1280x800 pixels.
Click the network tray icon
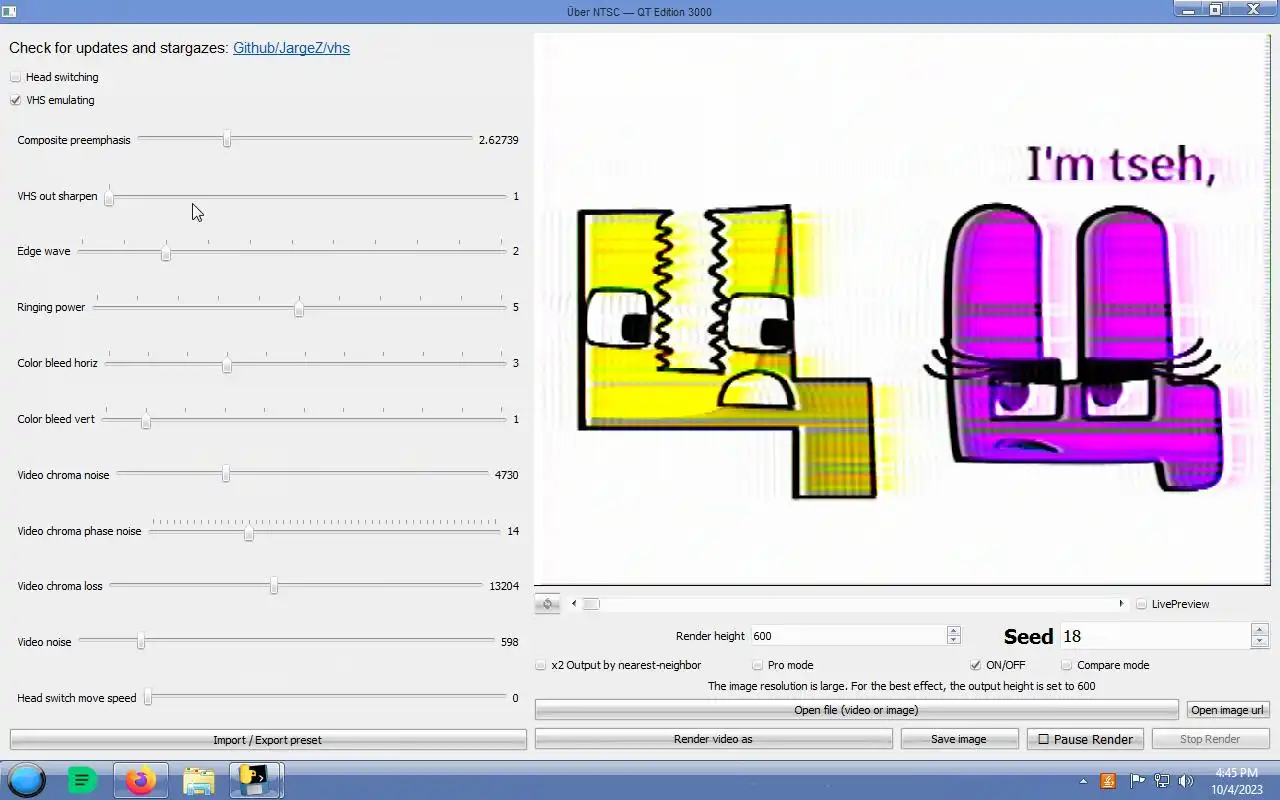(x=1162, y=781)
